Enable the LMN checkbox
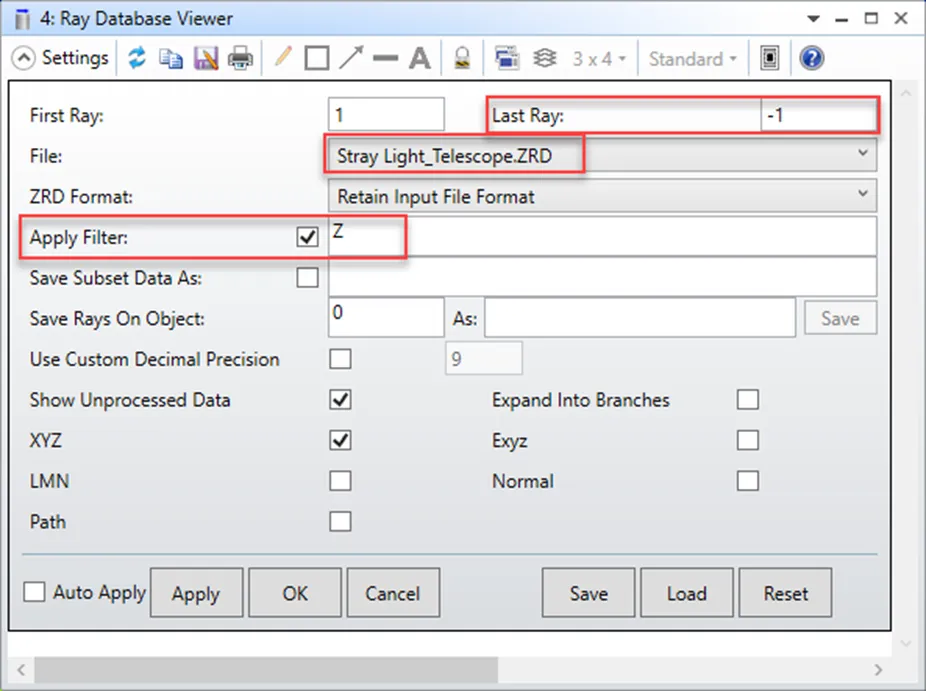Viewport: 926px width, 691px height. click(x=340, y=481)
